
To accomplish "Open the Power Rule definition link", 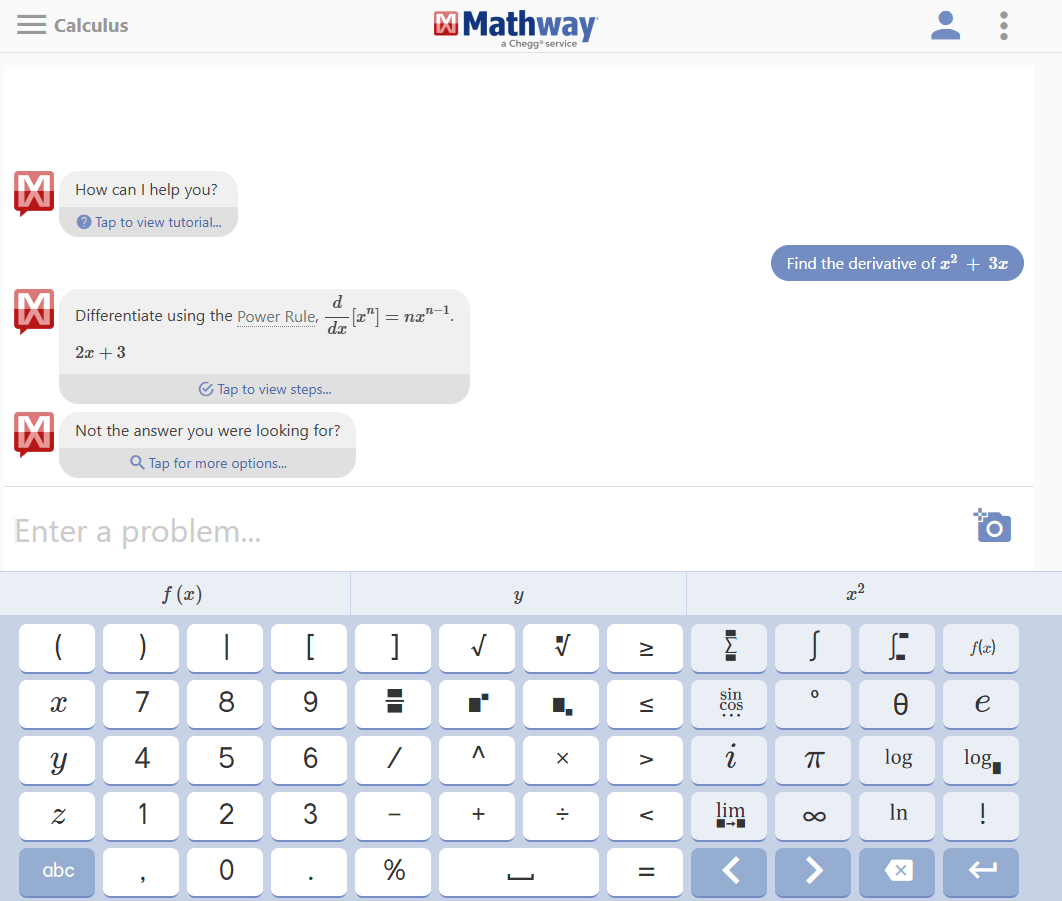I will pyautogui.click(x=276, y=316).
